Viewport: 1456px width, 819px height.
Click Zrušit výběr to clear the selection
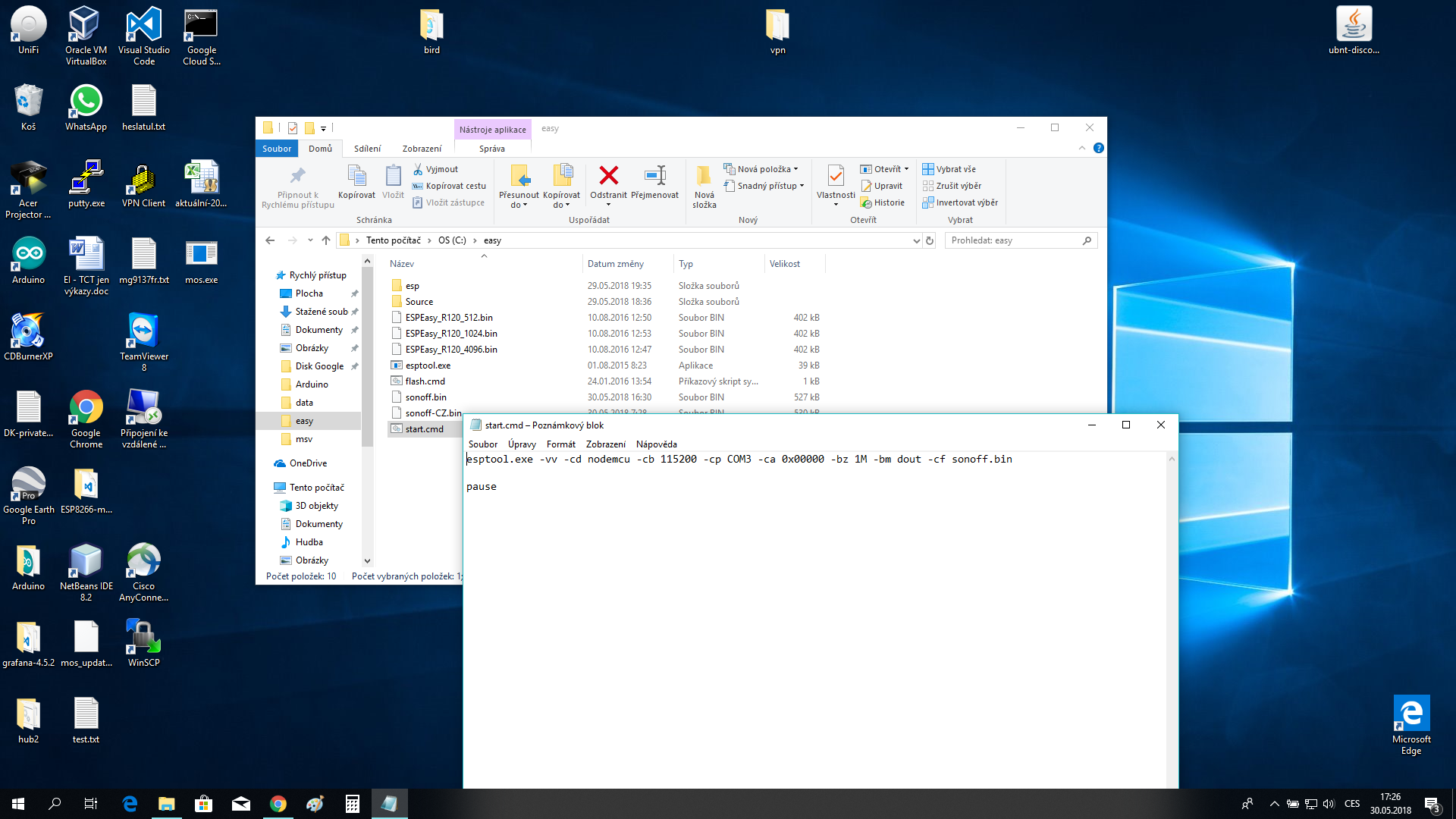(958, 186)
